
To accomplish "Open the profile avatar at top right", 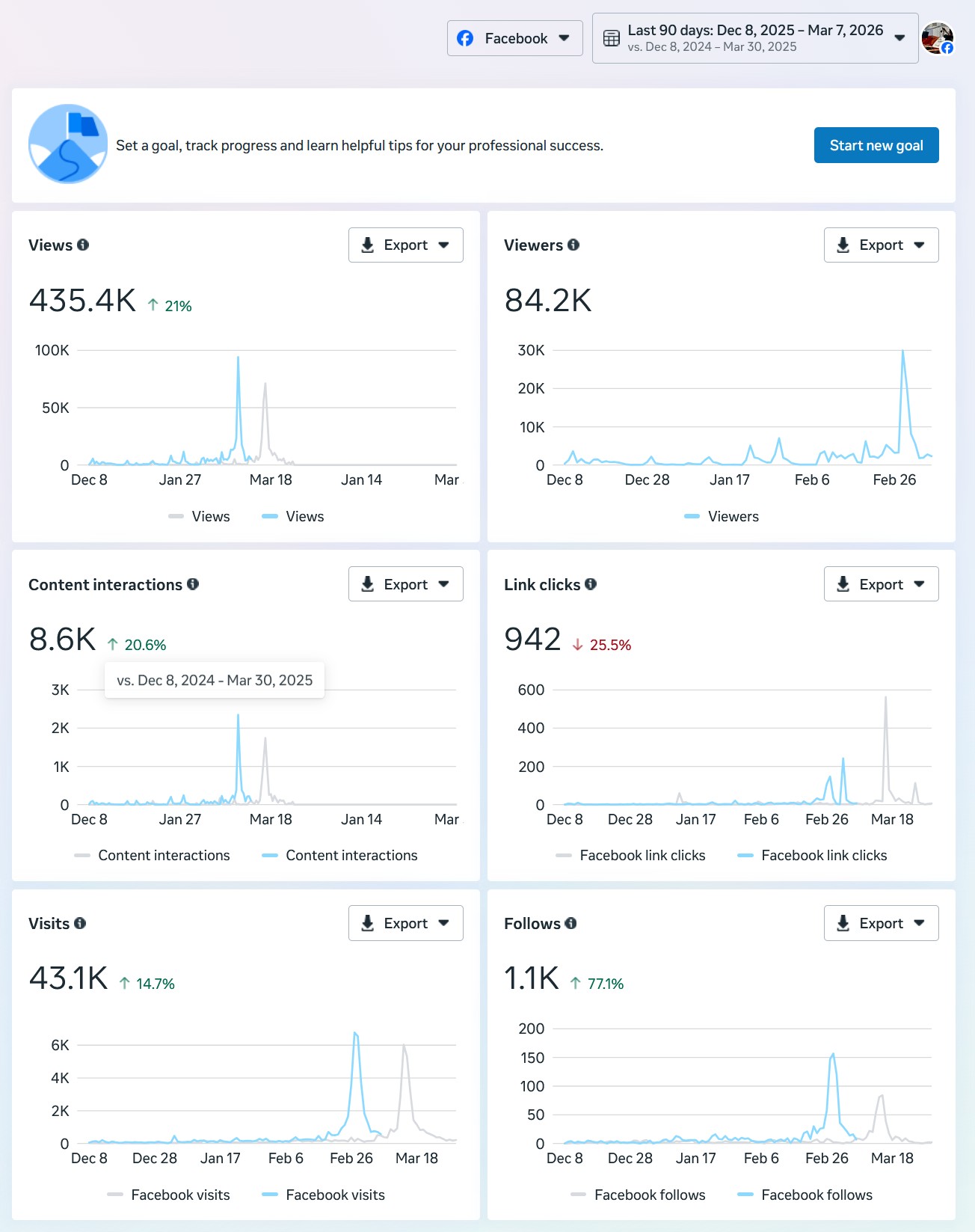I will (937, 38).
